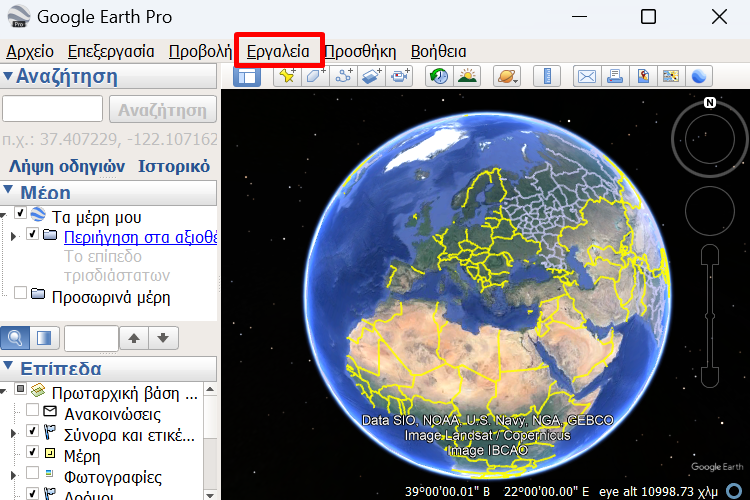Expand the Φωτογραφίες layer

13,476
